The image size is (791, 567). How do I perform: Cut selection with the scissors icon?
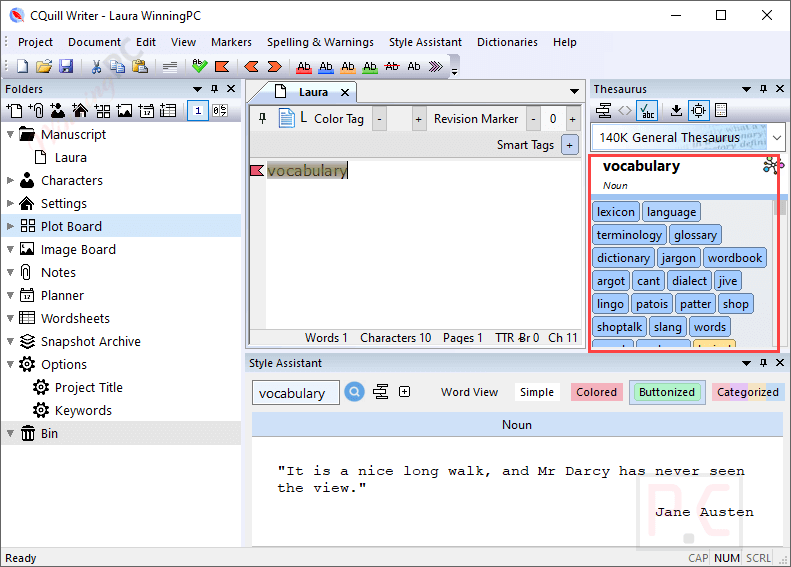[x=96, y=66]
